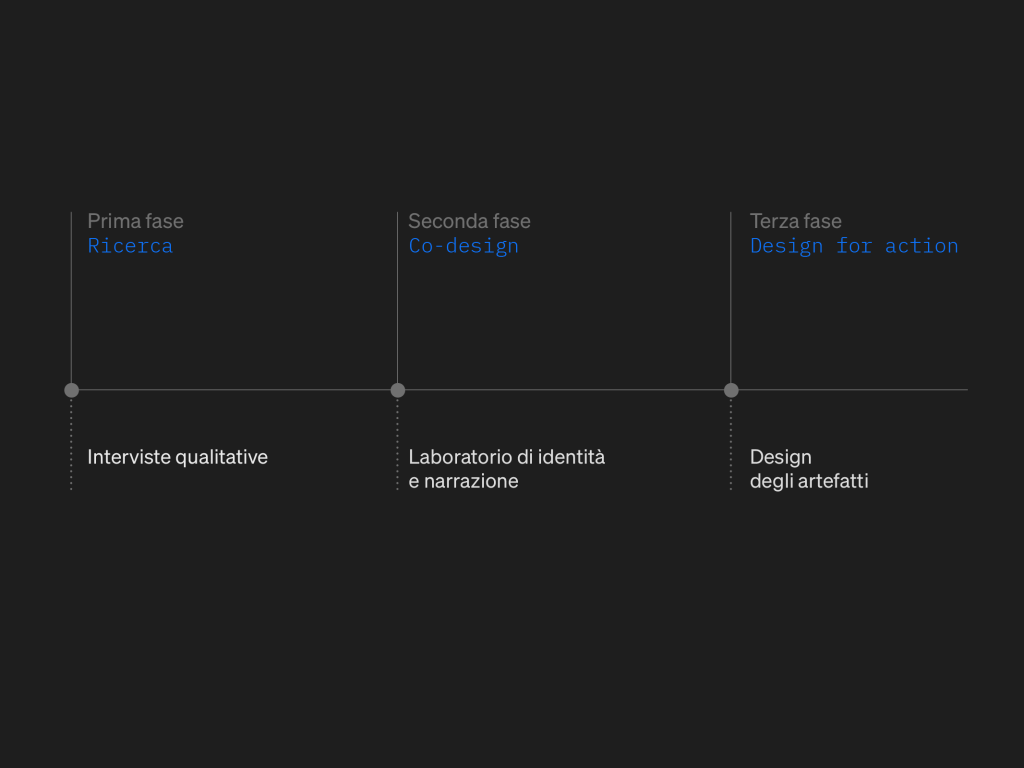Open the "Design for action" blue title
Image resolution: width=1024 pixels, height=768 pixels.
pyautogui.click(x=854, y=246)
